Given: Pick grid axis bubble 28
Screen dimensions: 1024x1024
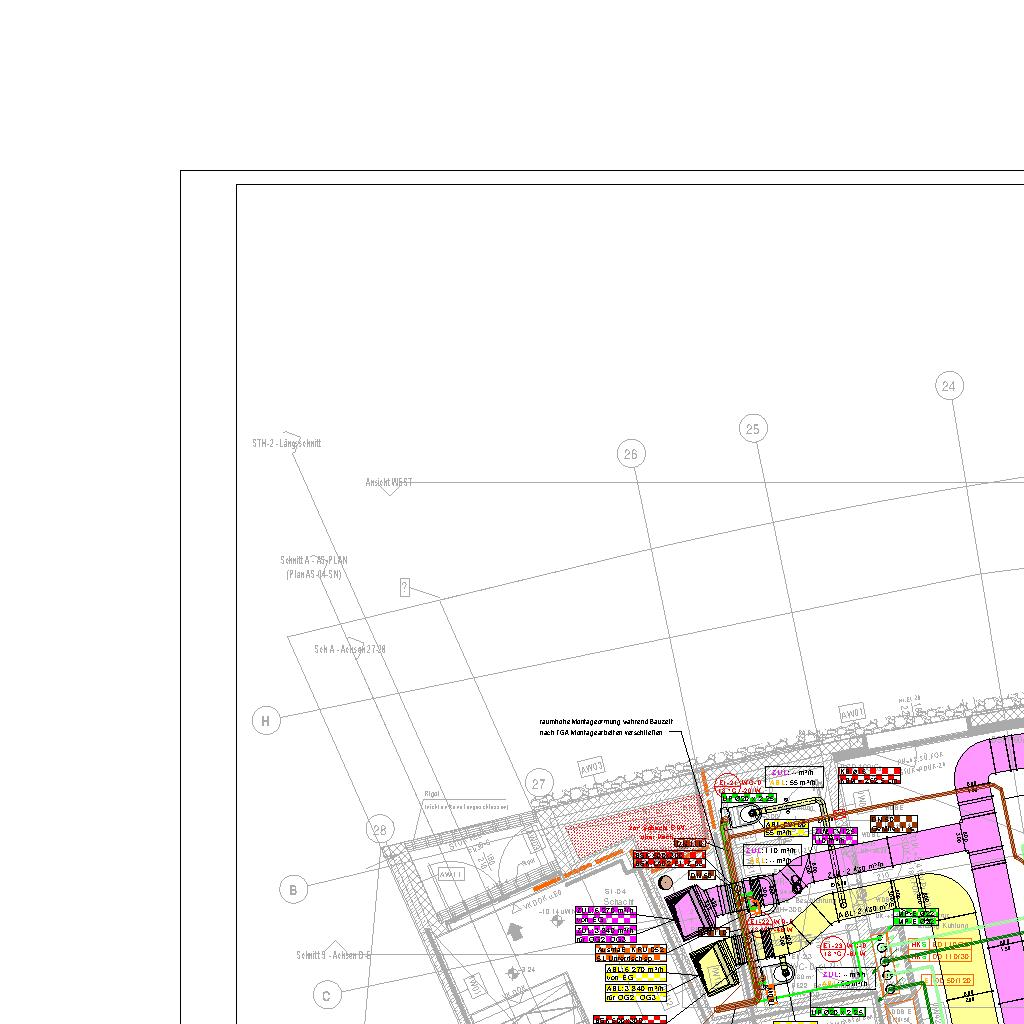Looking at the screenshot, I should point(379,829).
